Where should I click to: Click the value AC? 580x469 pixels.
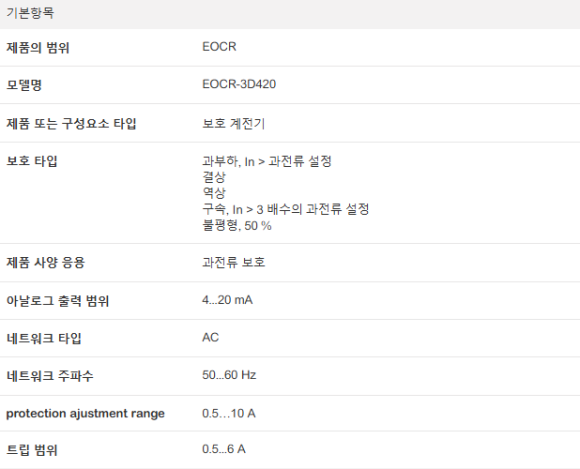pyautogui.click(x=210, y=337)
